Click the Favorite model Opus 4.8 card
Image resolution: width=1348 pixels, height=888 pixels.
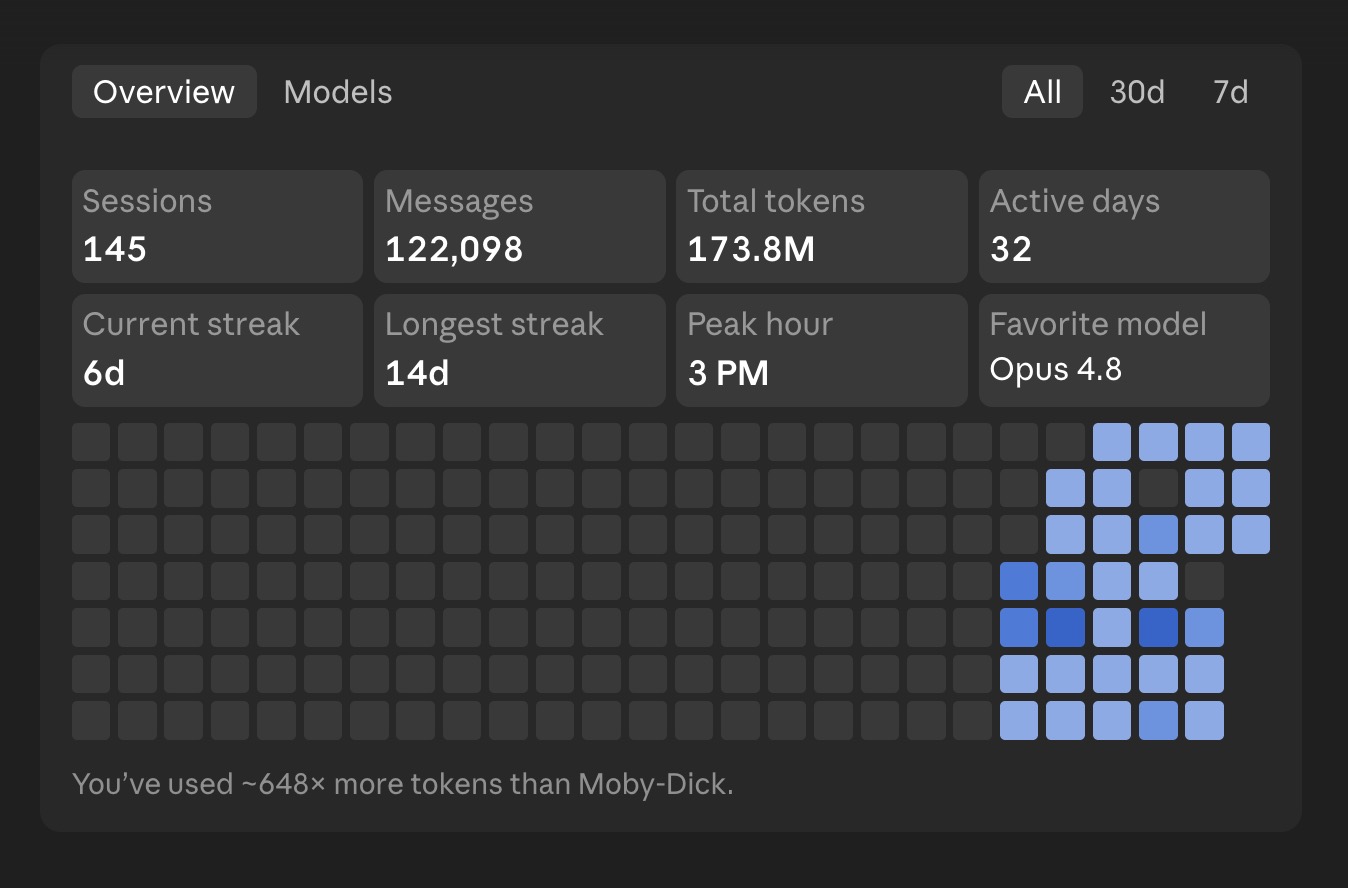(1124, 350)
